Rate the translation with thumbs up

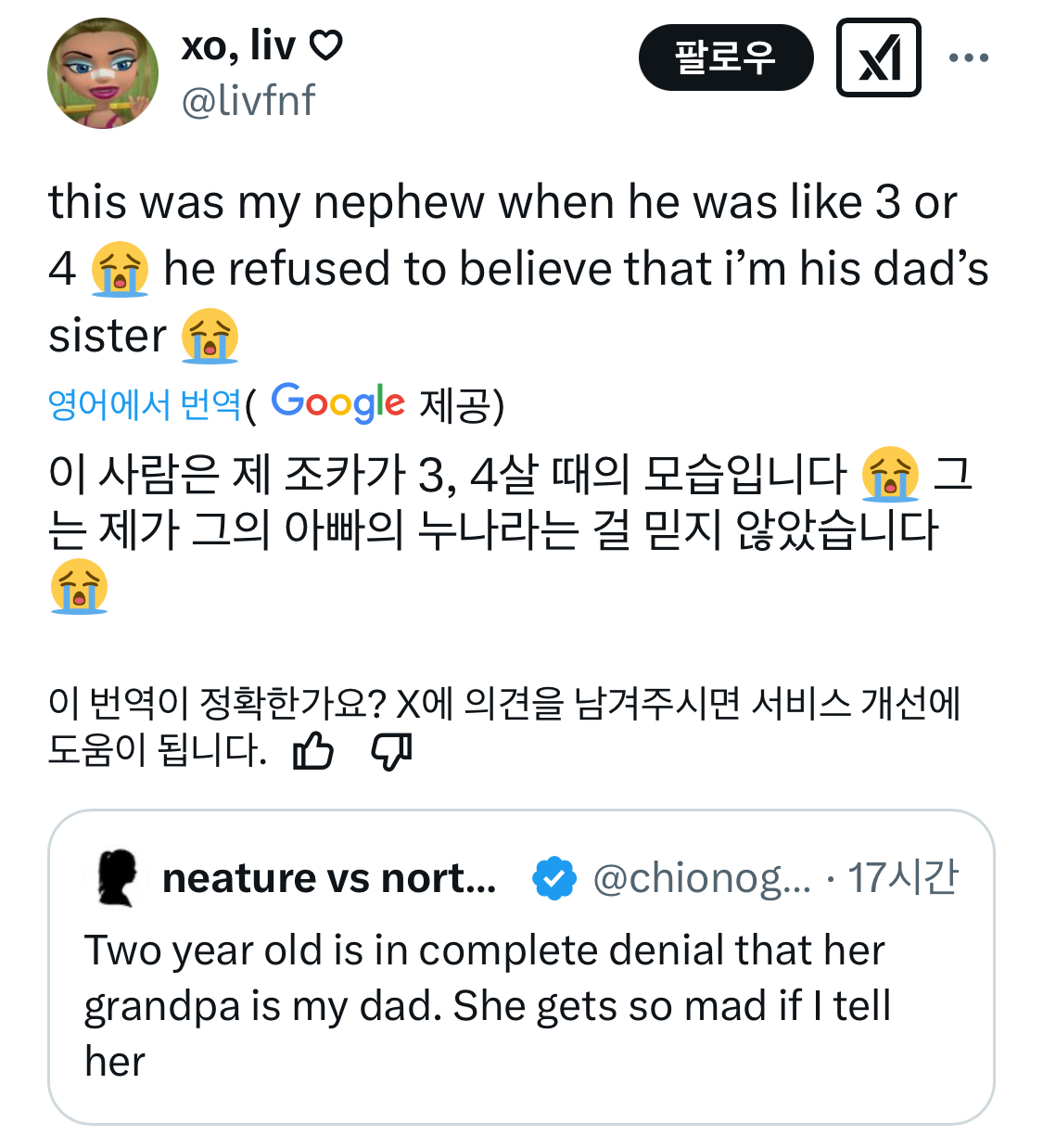click(x=313, y=751)
